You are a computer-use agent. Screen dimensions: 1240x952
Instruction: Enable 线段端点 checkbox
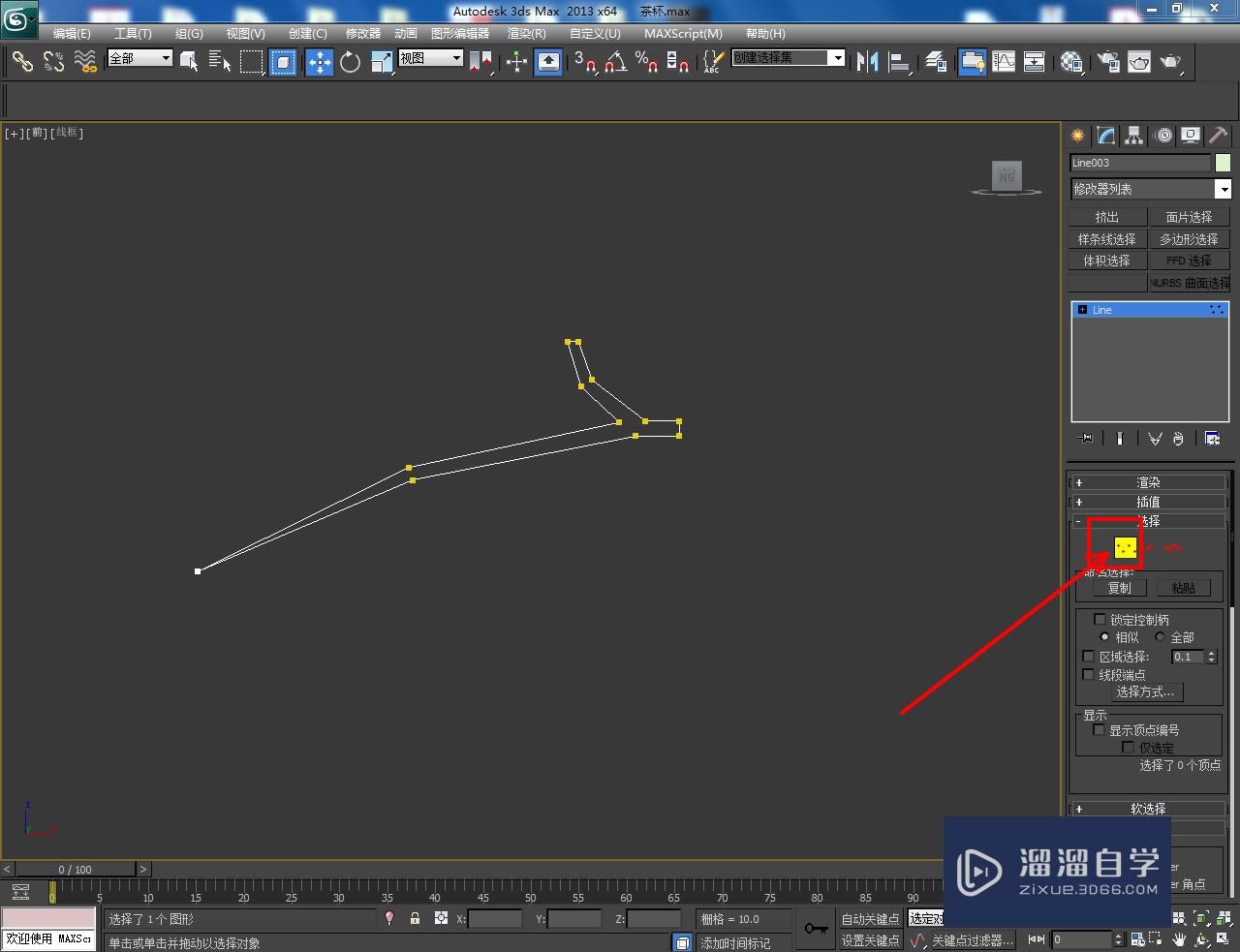pyautogui.click(x=1088, y=674)
